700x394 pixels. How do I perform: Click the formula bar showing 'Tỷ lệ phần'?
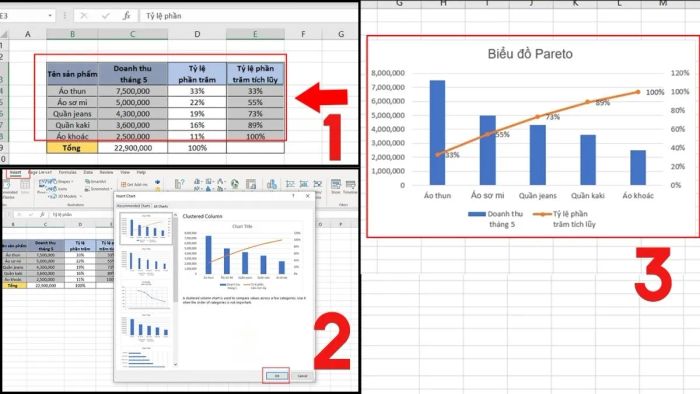pos(249,16)
